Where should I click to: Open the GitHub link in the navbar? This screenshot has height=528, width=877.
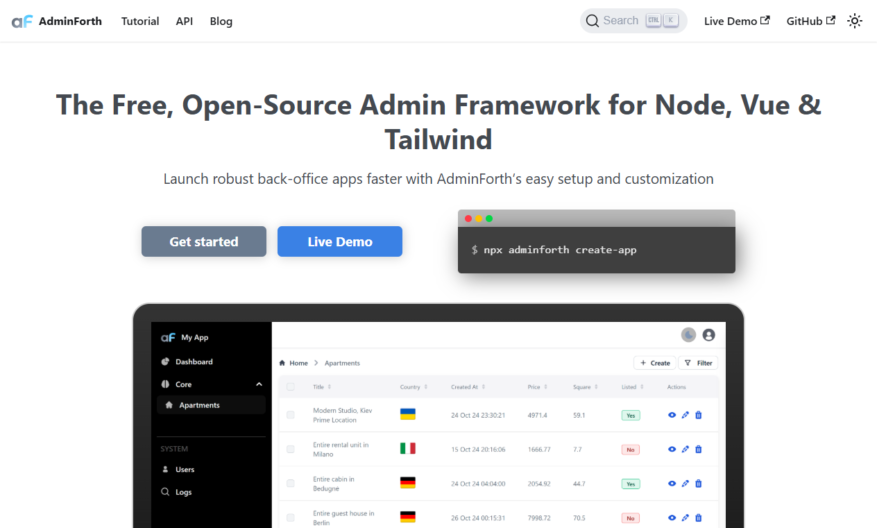[x=810, y=21]
